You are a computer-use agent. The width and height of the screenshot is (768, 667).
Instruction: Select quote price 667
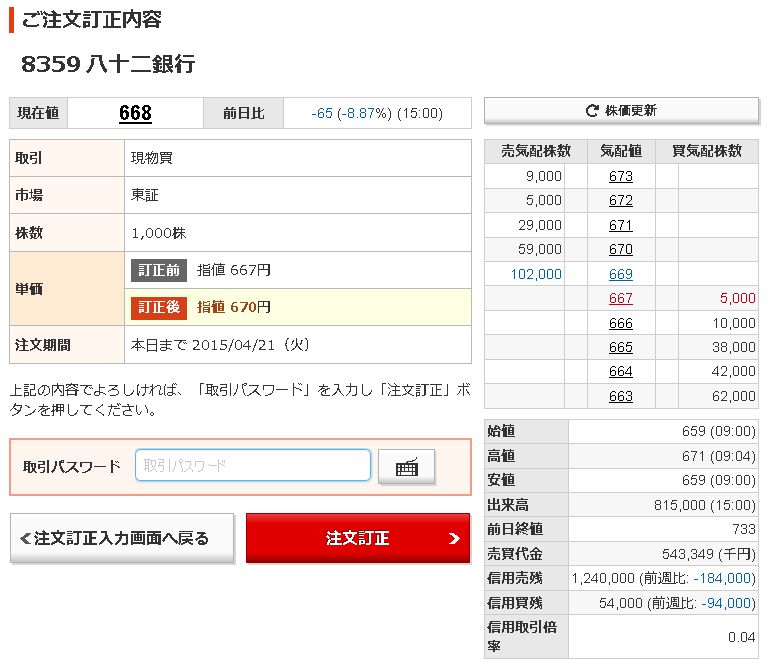(621, 298)
